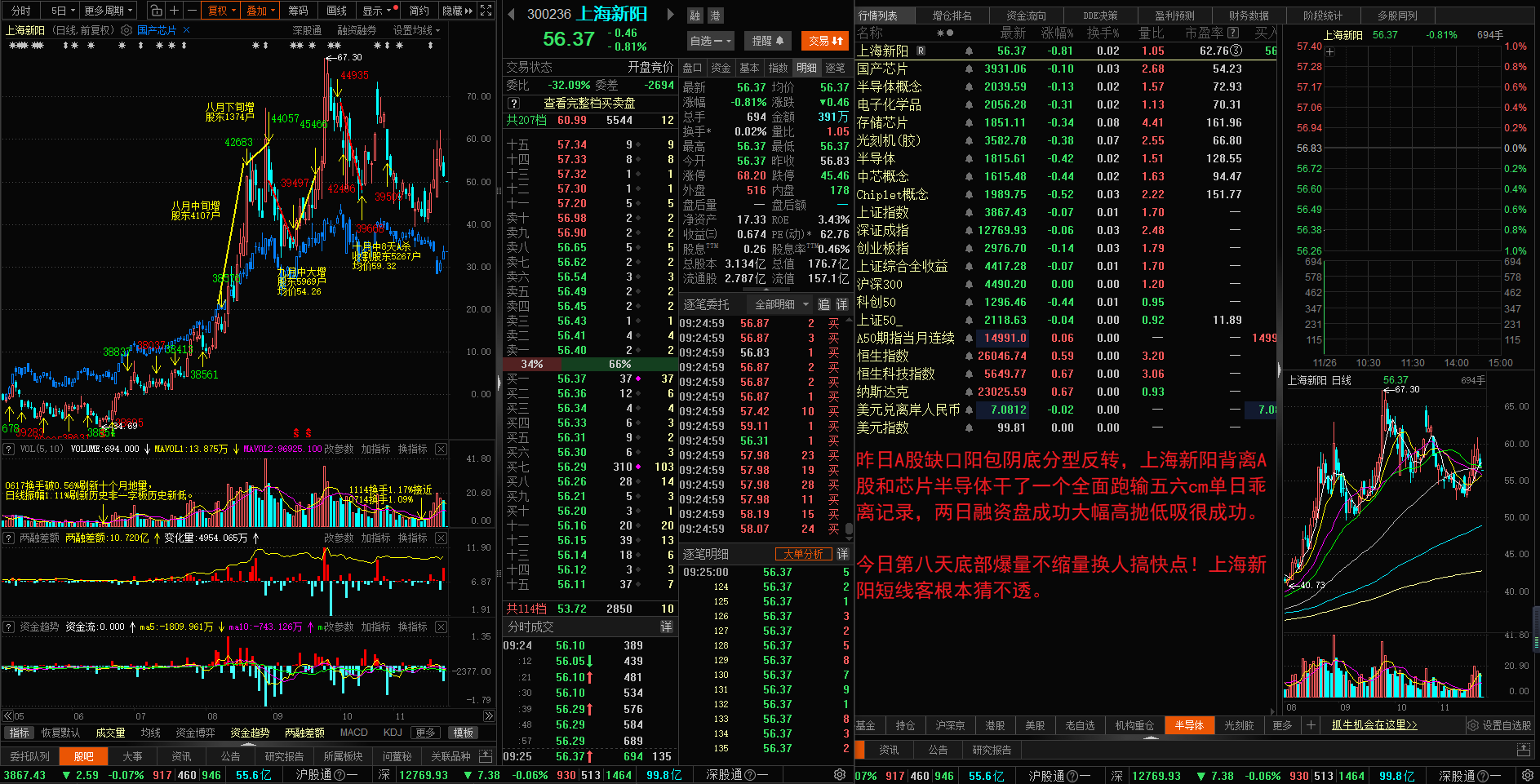Jump chart timeline forward with double-right arrow
1540x784 pixels.
pyautogui.click(x=489, y=716)
